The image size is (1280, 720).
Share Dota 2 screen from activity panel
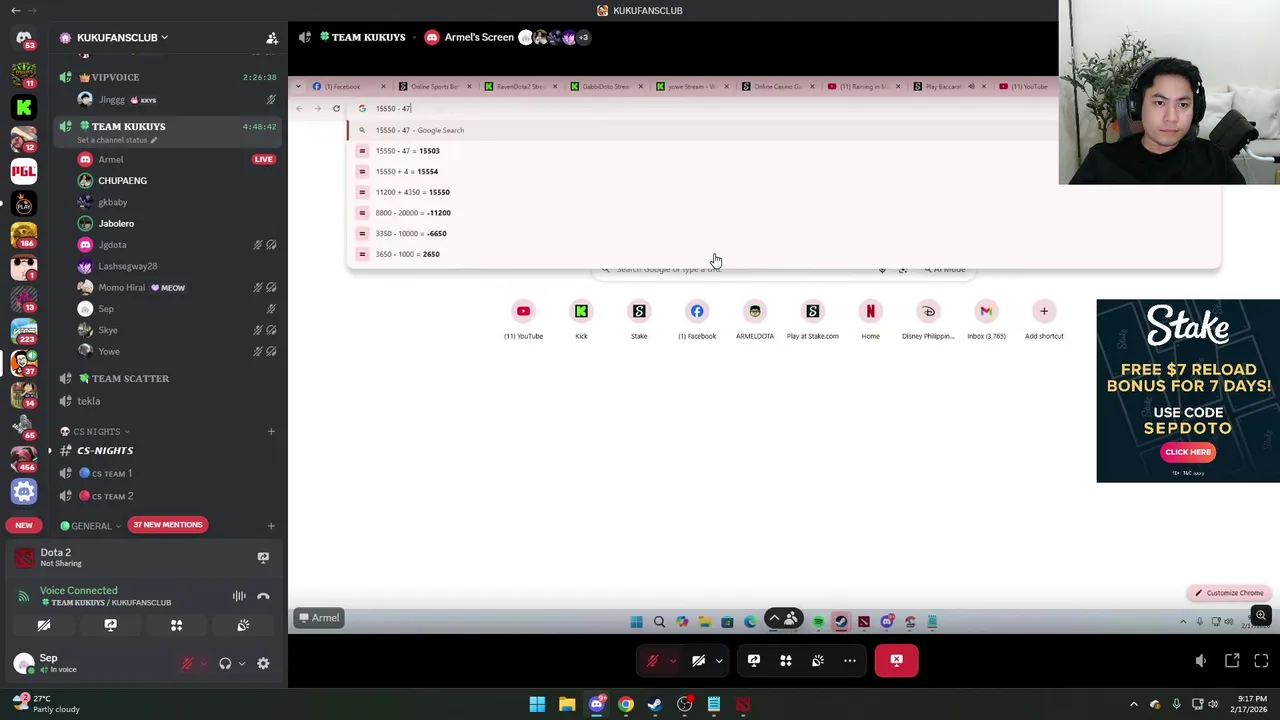tap(263, 557)
